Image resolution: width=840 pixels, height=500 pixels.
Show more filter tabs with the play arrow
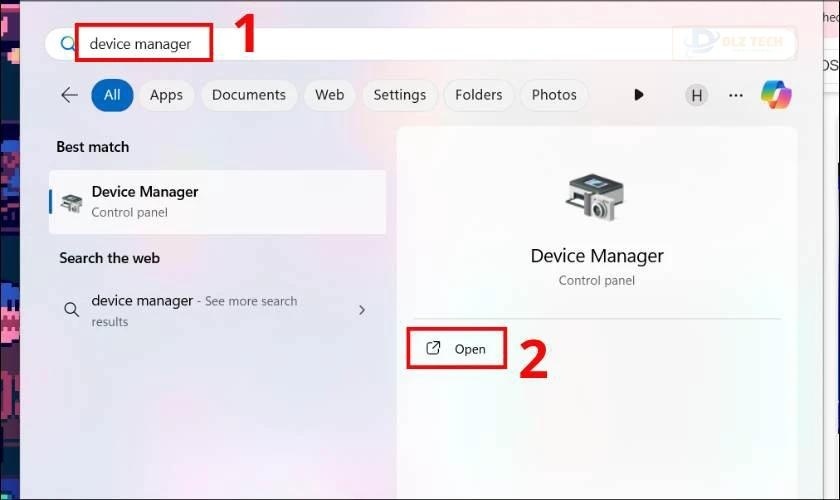[x=638, y=95]
